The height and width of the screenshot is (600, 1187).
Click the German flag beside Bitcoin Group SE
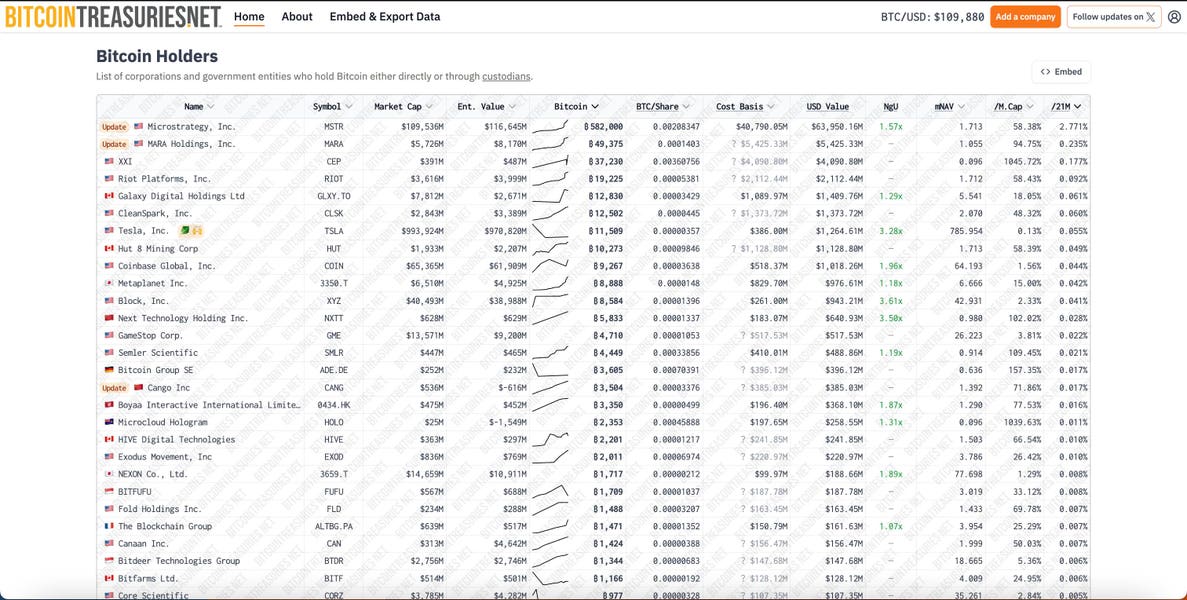click(x=109, y=370)
